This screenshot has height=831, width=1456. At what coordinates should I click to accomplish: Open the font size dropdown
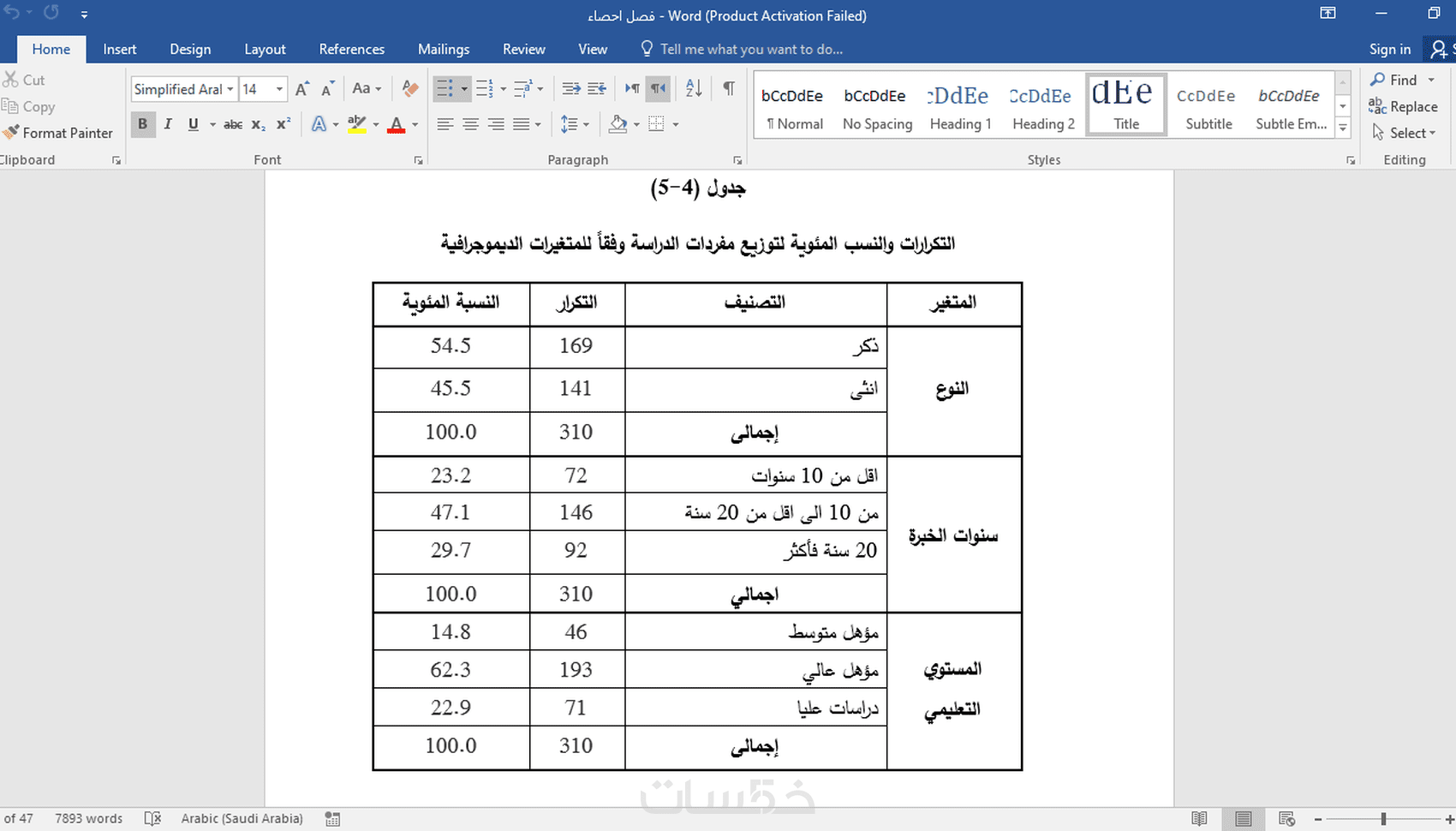coord(279,89)
